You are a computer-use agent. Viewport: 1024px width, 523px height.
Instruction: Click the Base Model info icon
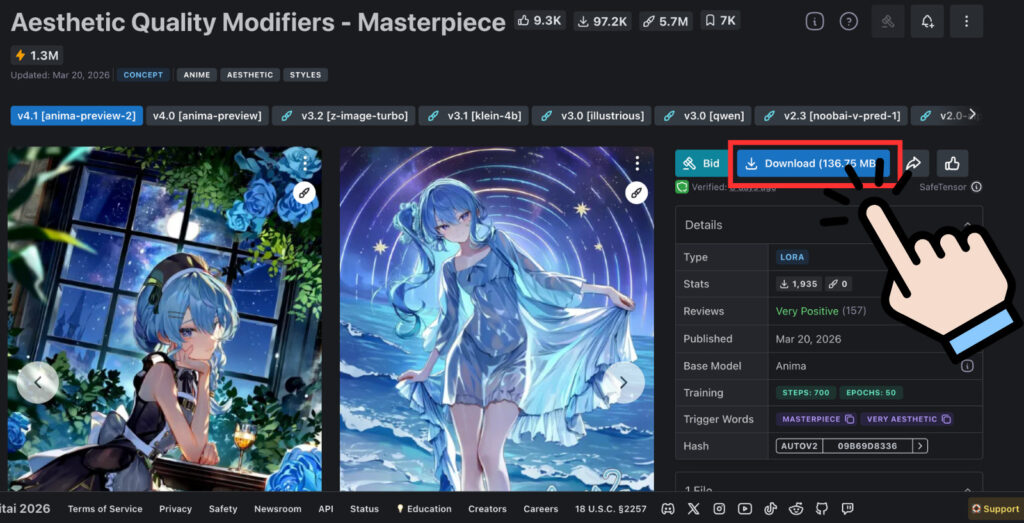967,366
